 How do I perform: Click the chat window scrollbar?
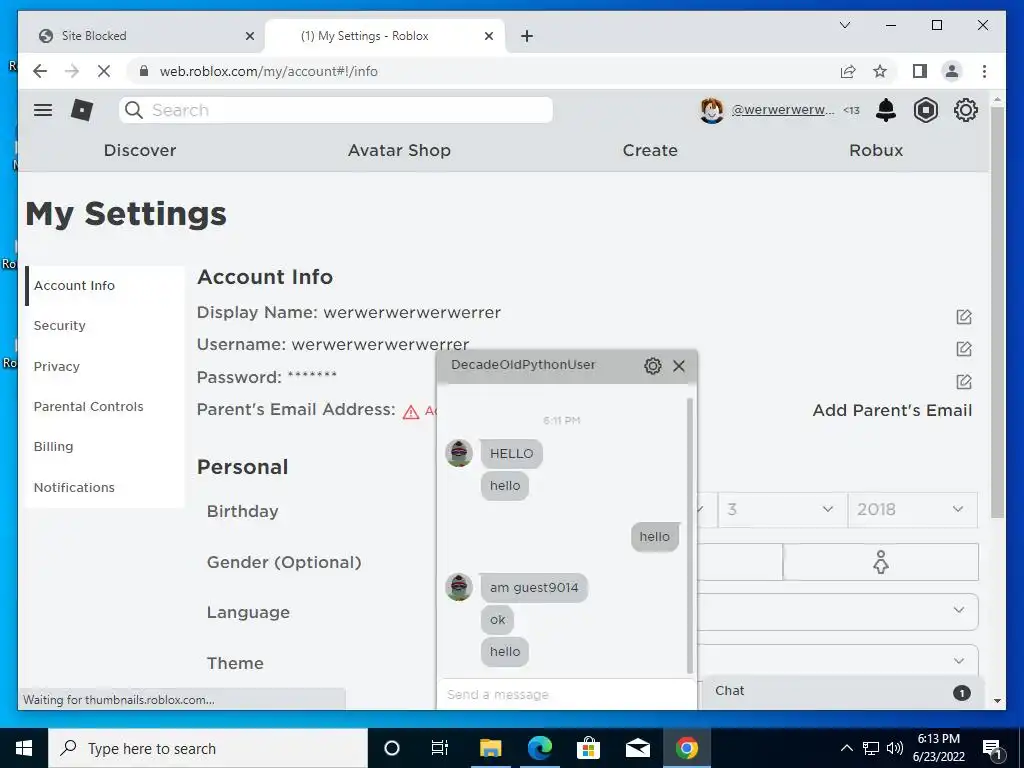pyautogui.click(x=690, y=535)
